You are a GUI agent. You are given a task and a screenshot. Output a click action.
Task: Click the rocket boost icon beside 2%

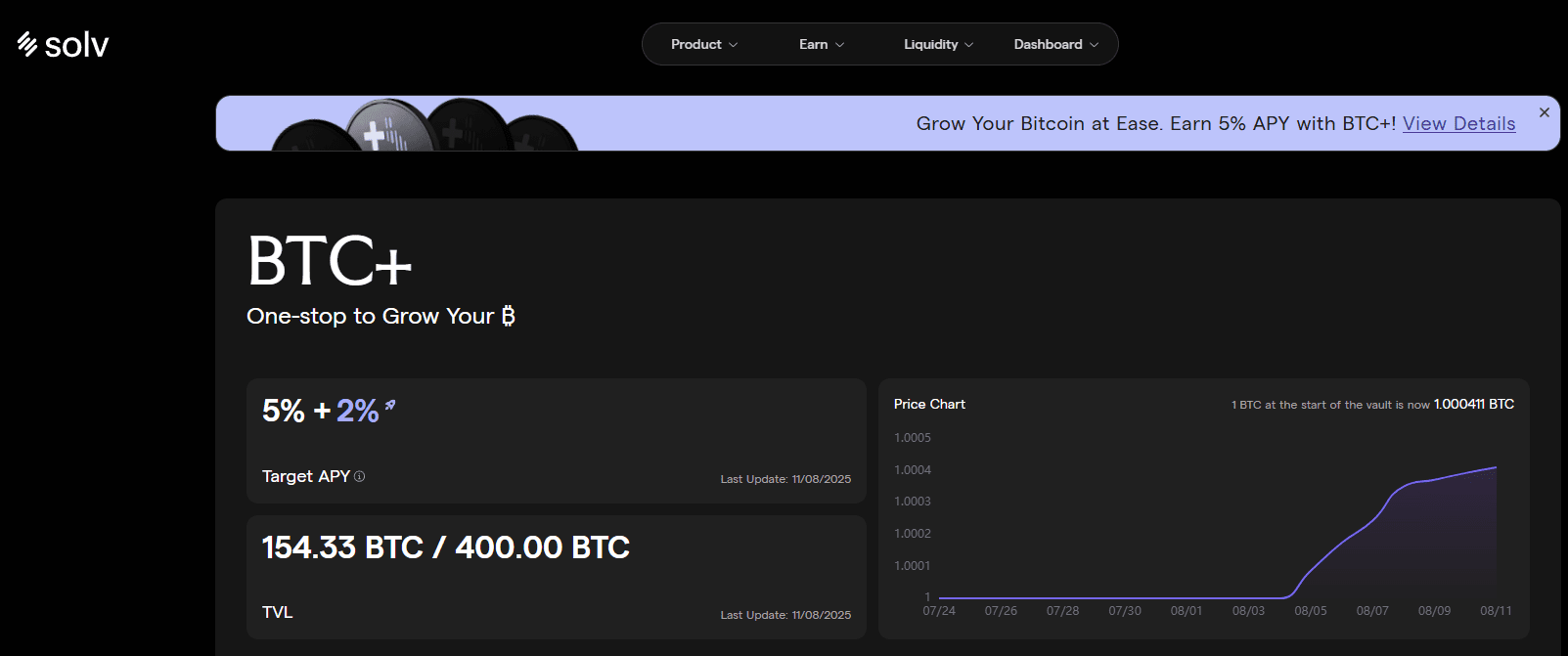390,405
